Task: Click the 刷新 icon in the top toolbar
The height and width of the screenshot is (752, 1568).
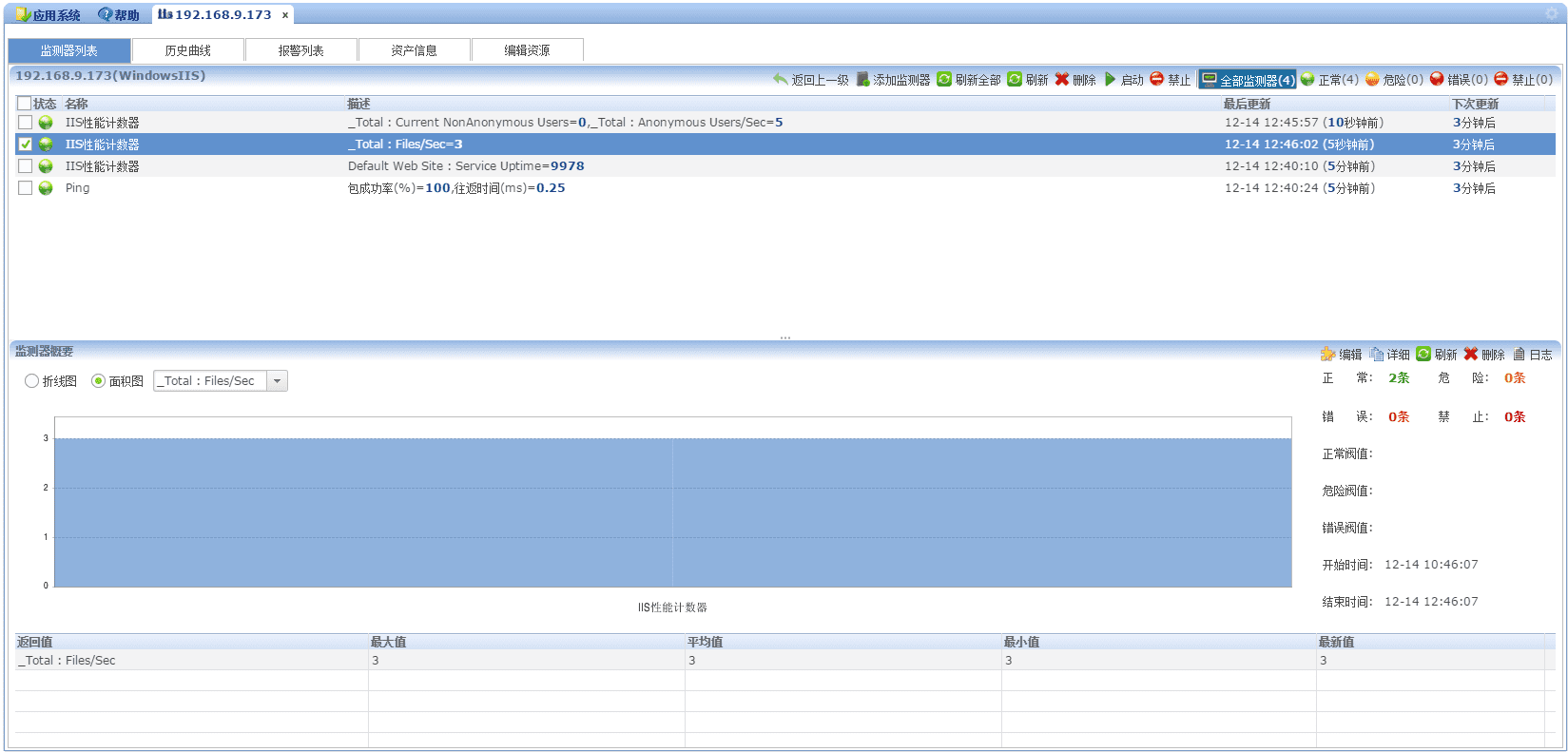Action: pyautogui.click(x=1015, y=79)
